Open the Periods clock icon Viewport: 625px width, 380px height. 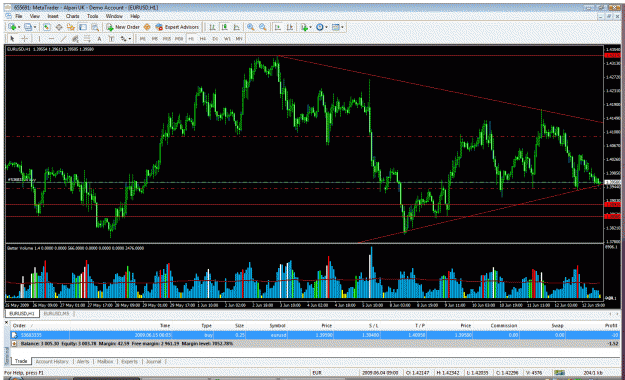[320, 27]
